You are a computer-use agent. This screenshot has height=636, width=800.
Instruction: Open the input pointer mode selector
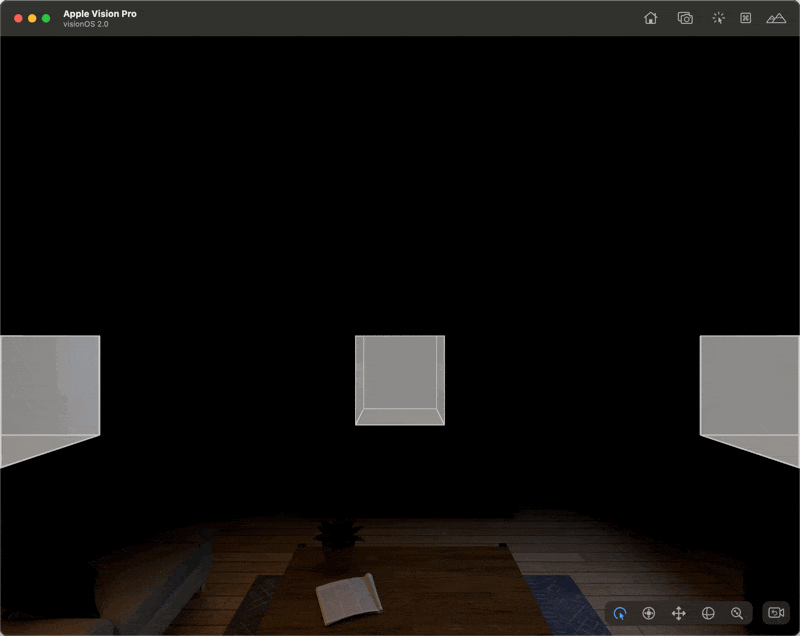point(718,18)
